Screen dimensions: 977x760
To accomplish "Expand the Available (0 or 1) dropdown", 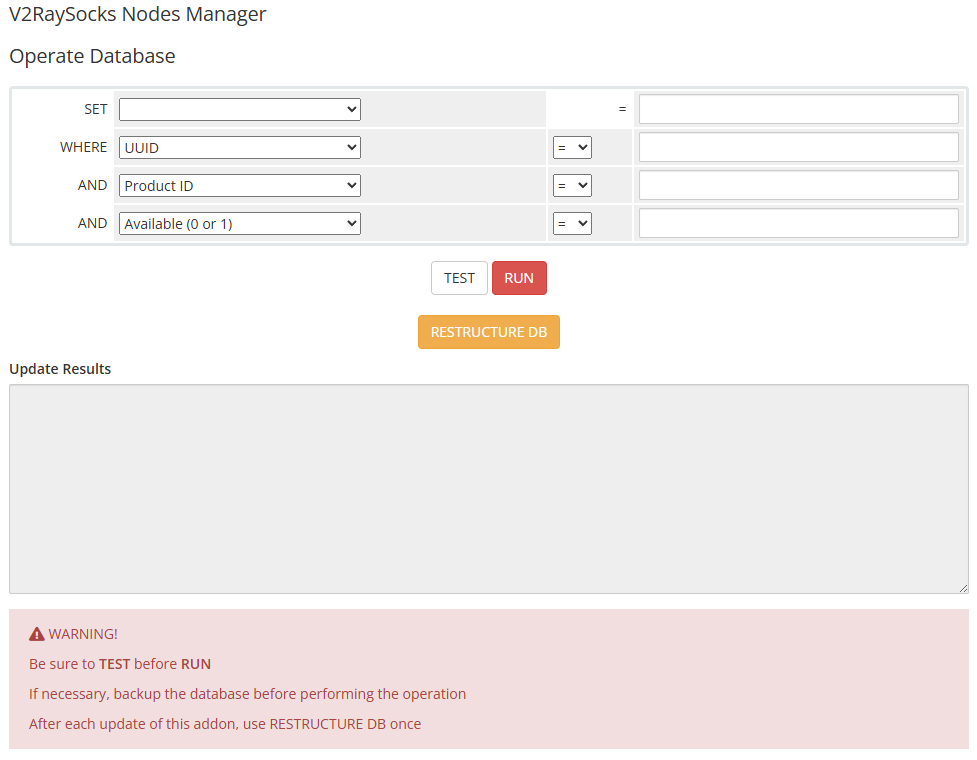I will click(239, 223).
